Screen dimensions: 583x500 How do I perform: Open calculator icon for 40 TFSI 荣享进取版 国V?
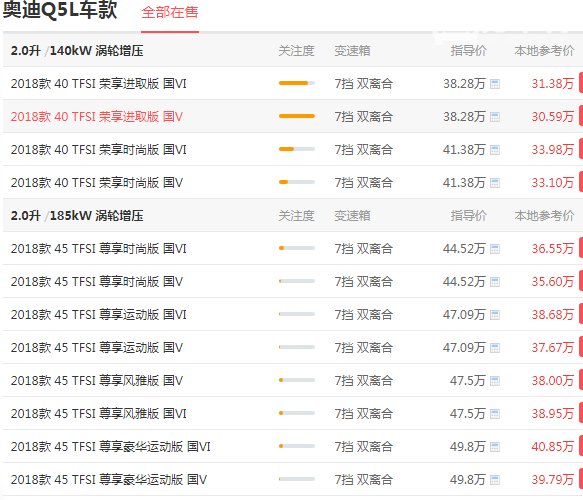tap(495, 117)
